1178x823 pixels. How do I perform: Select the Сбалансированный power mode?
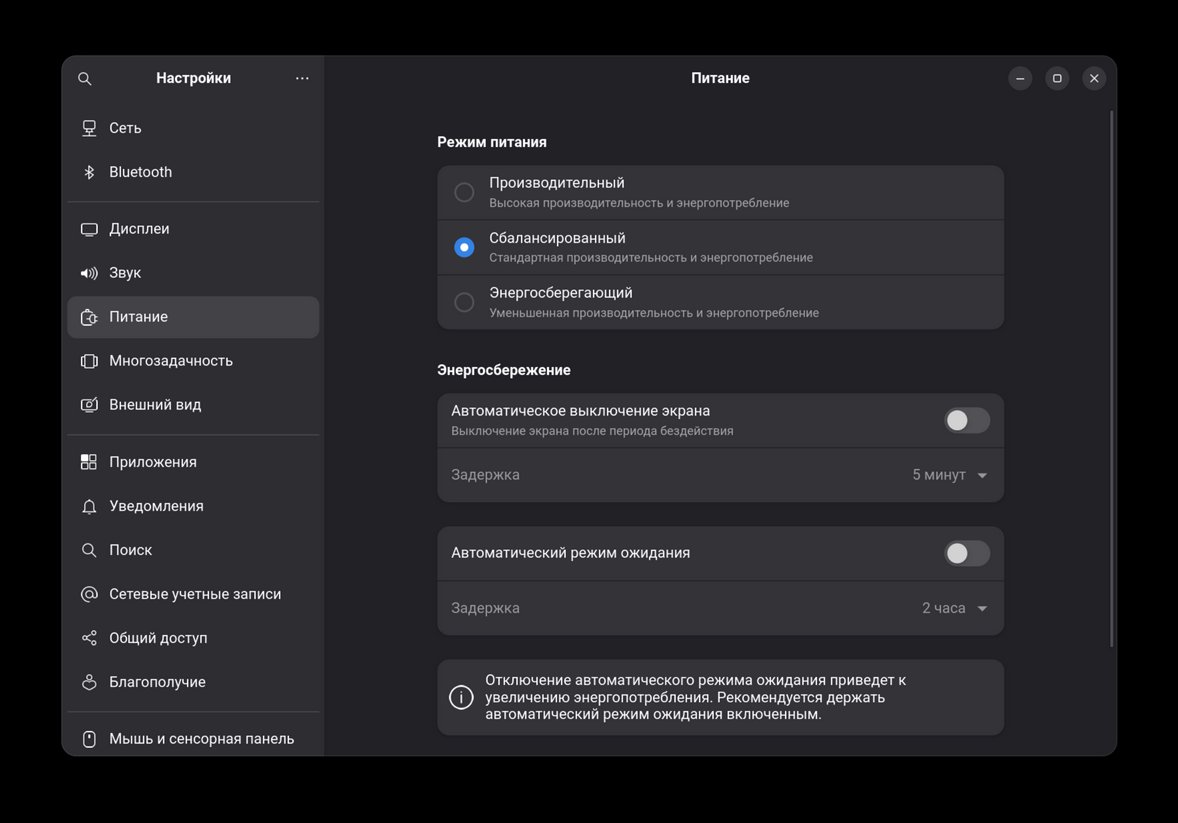coord(464,247)
